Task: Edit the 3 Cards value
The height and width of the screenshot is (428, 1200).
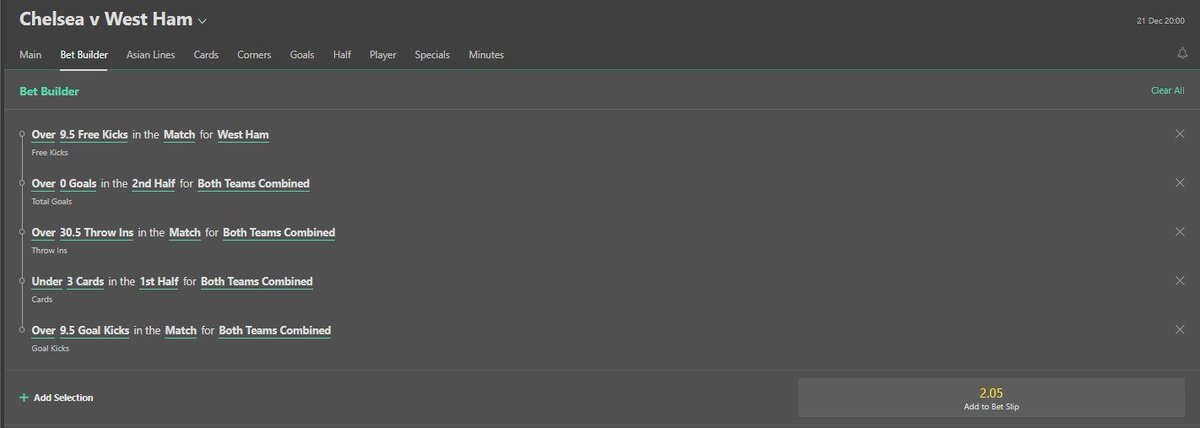Action: [84, 281]
